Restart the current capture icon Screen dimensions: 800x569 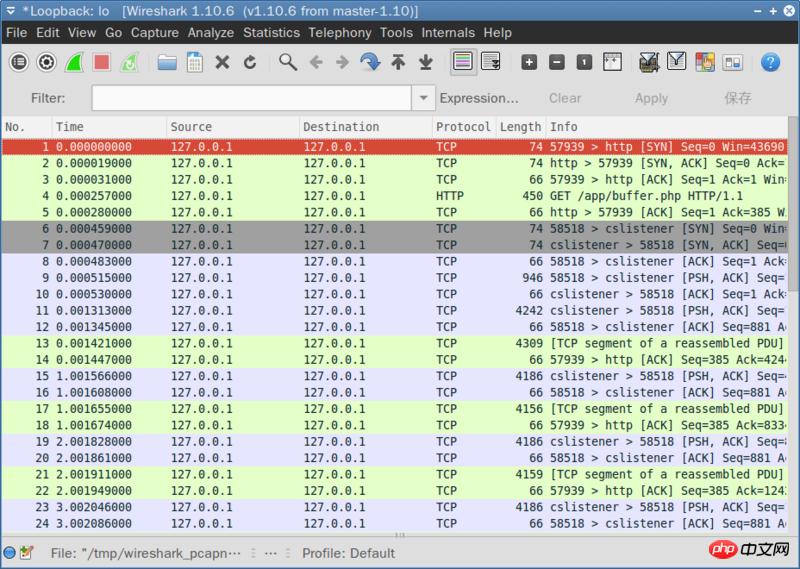(x=130, y=62)
